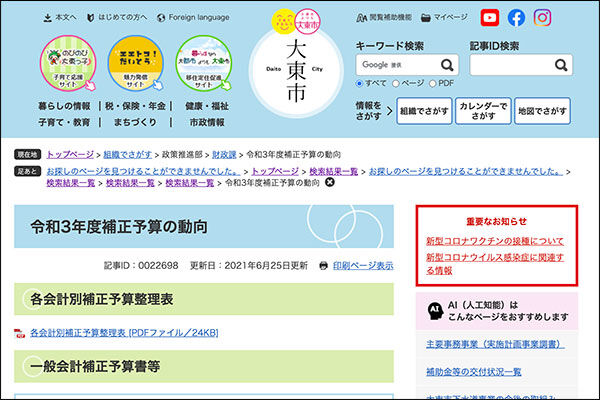Open 新型コロナワクチンの接種について link
The image size is (600, 400).
tap(495, 241)
